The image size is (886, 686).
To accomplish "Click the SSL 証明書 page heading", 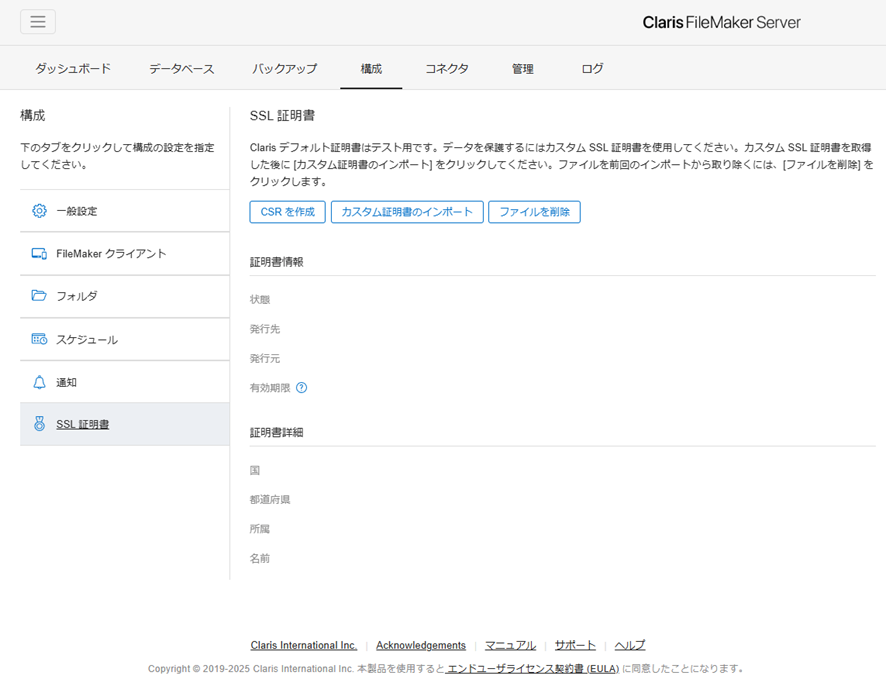I will [x=283, y=115].
